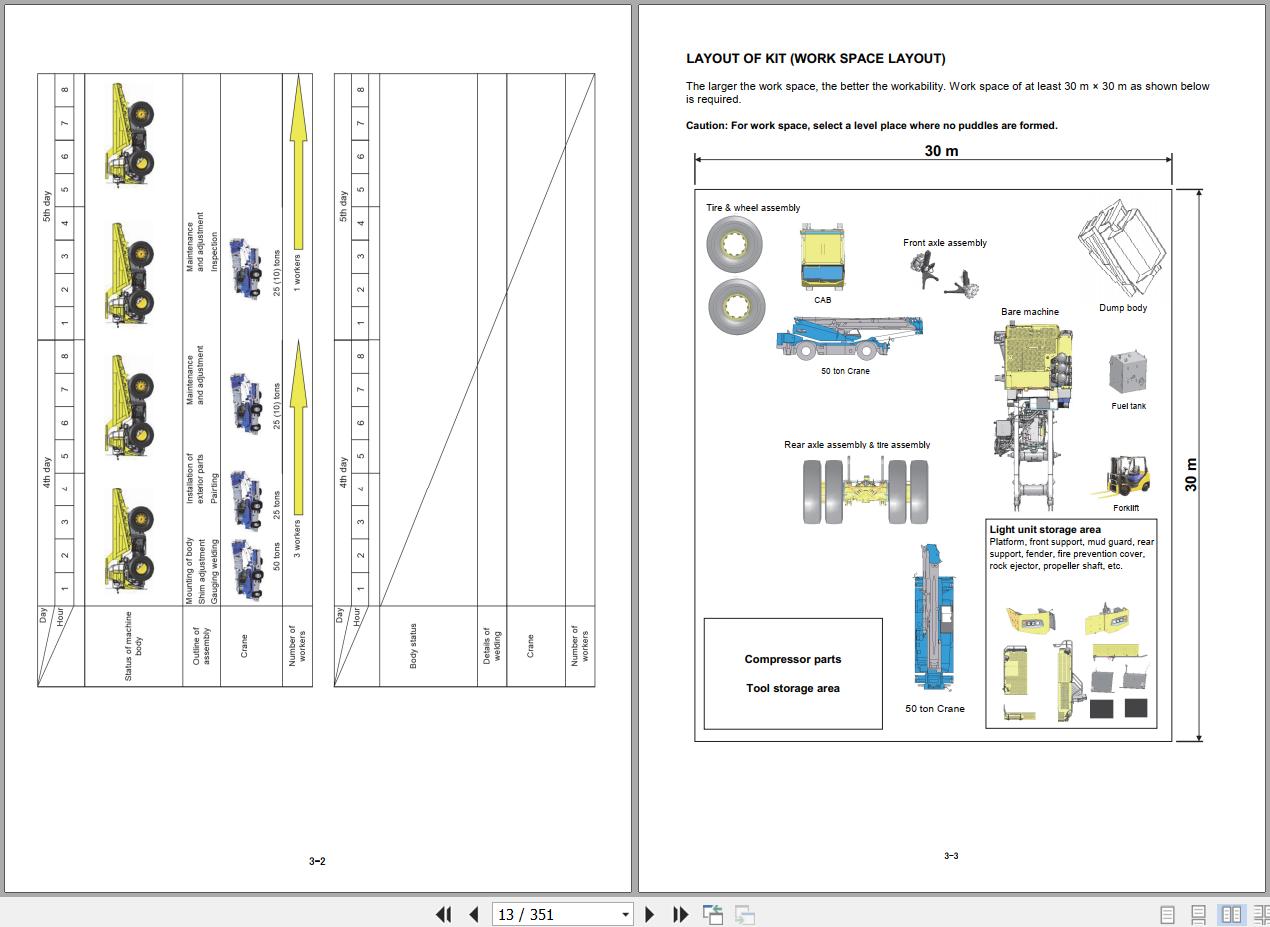Go to the previous page
This screenshot has width=1270, height=927.
tap(474, 914)
